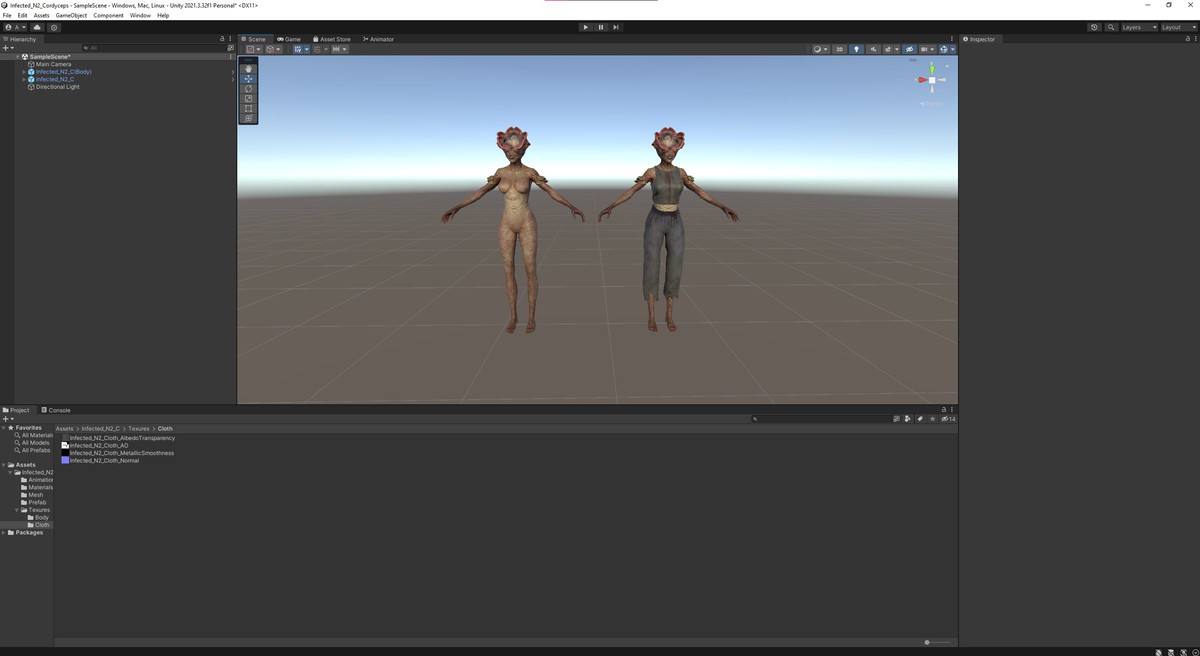Toggle scene effects (skybox, fog)
Screen dimensions: 1200x656
889,49
